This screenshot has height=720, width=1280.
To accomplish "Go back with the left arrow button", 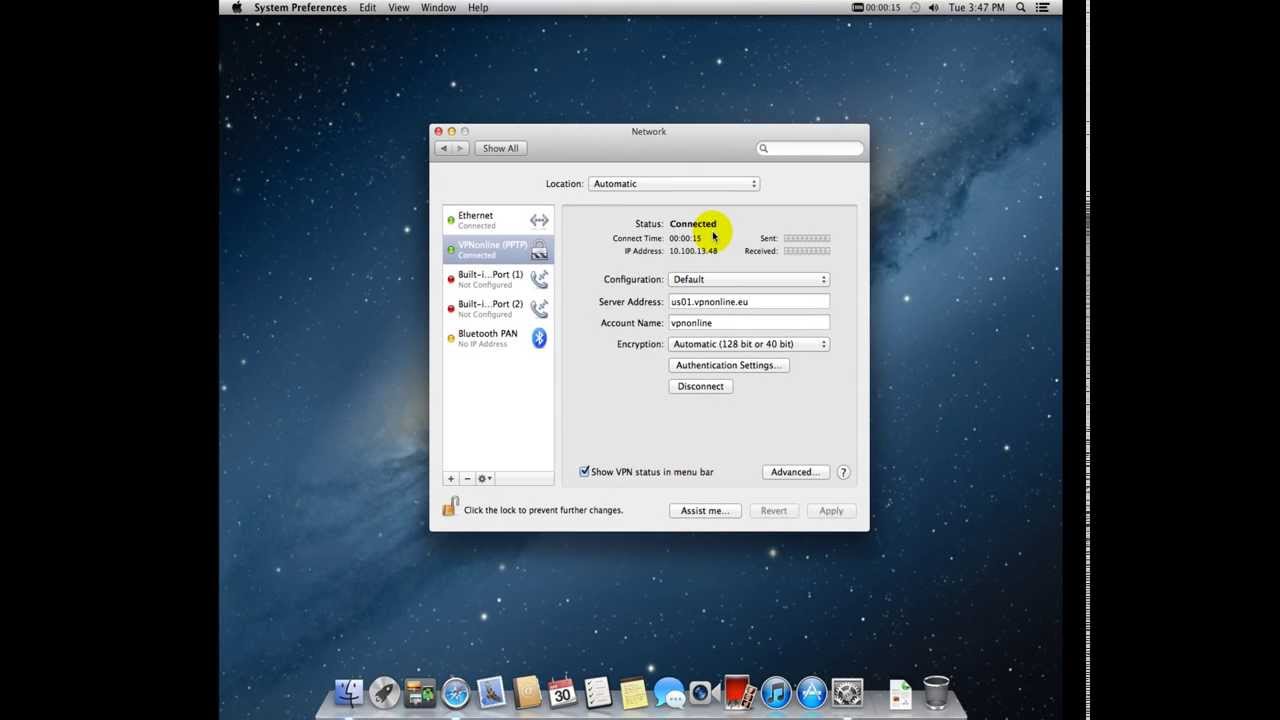I will tap(444, 148).
